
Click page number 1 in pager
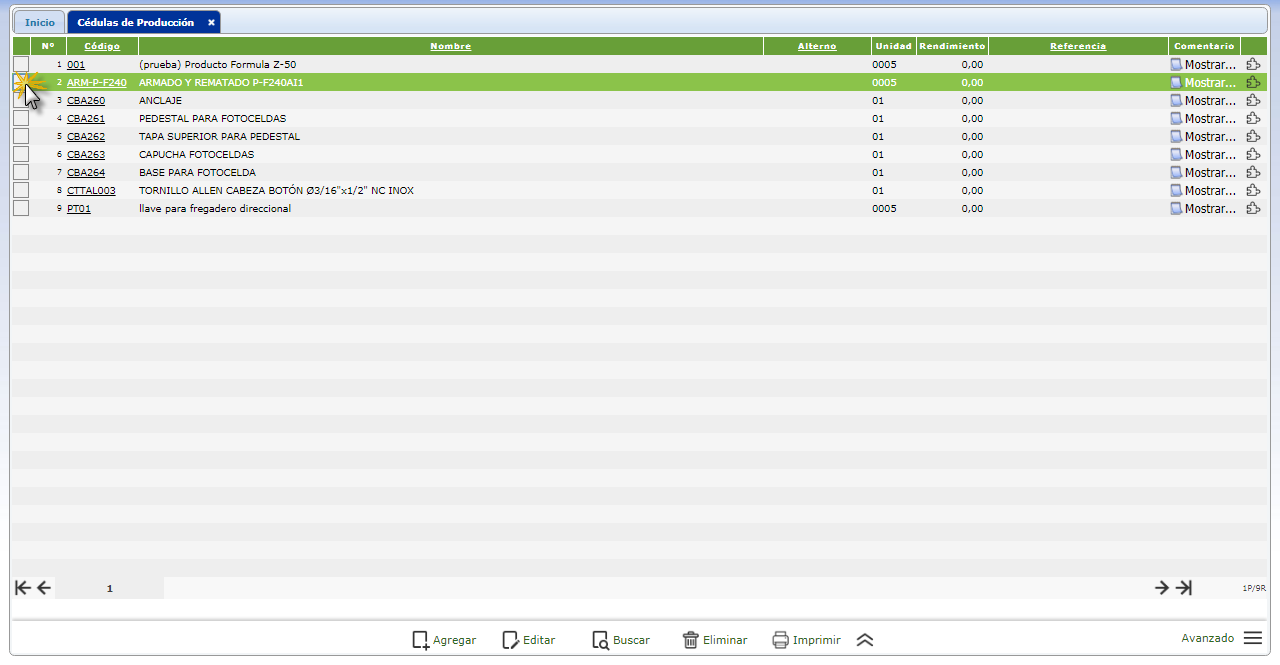click(110, 589)
